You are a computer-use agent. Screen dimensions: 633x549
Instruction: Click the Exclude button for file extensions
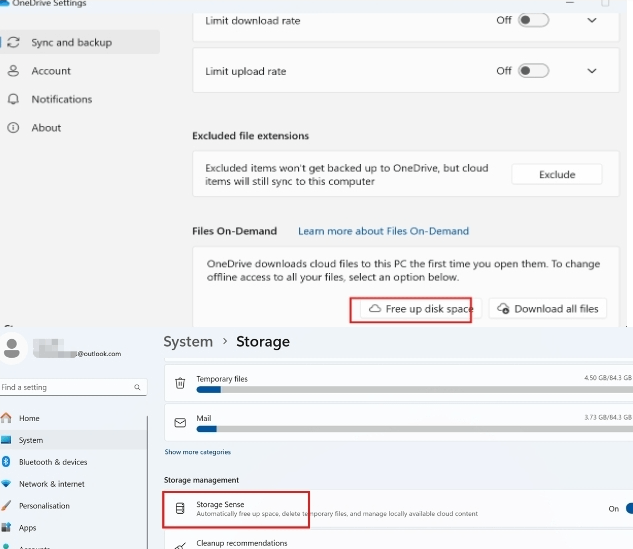pyautogui.click(x=557, y=174)
